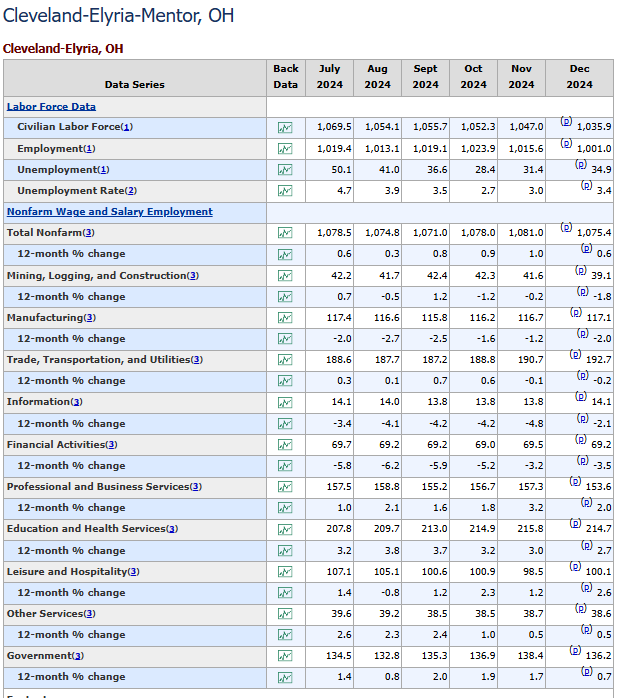The height and width of the screenshot is (698, 626).
Task: Click the Dec 2024 column header
Action: (x=579, y=77)
